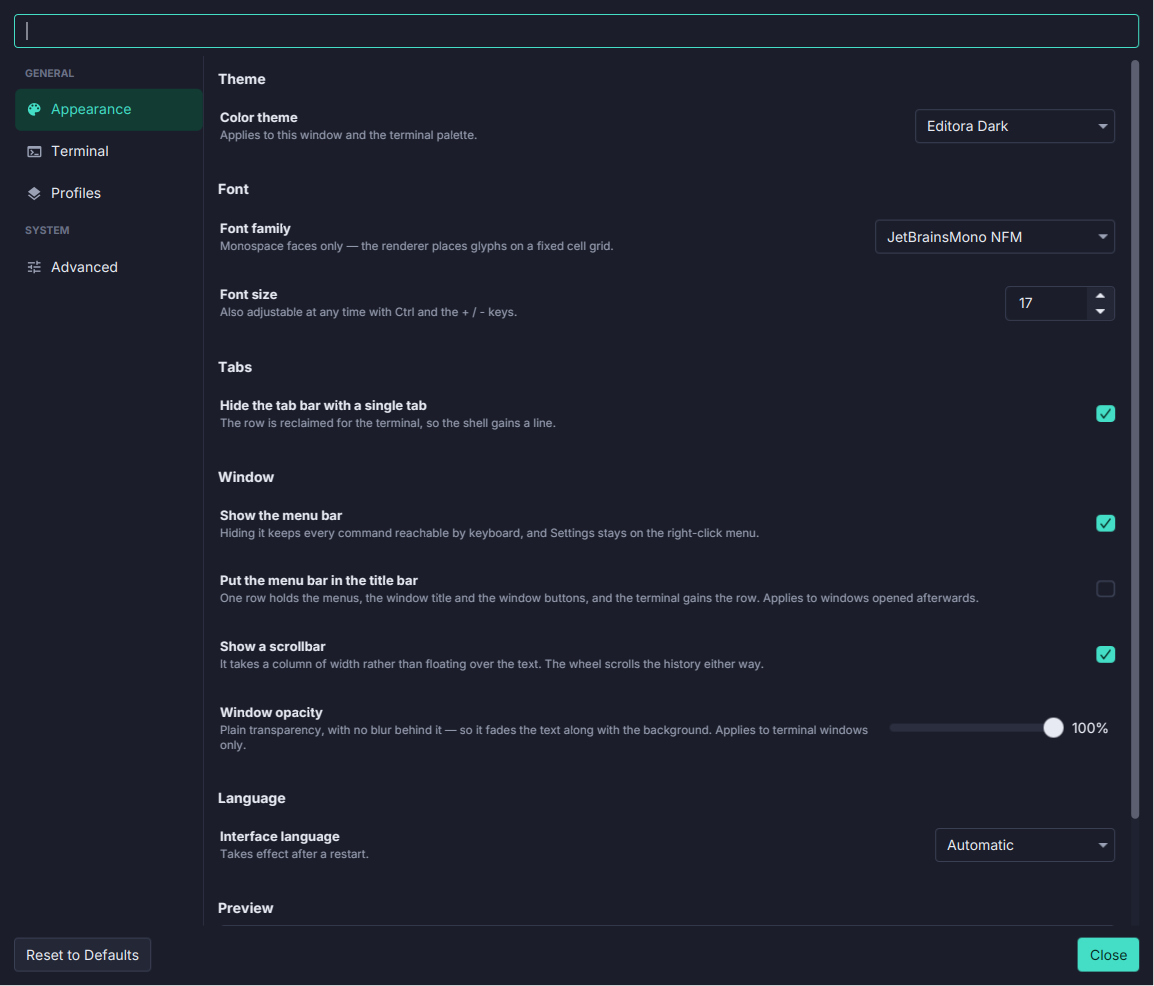Screen dimensions: 1154x986
Task: Open the Font family dropdown
Action: [x=994, y=237]
